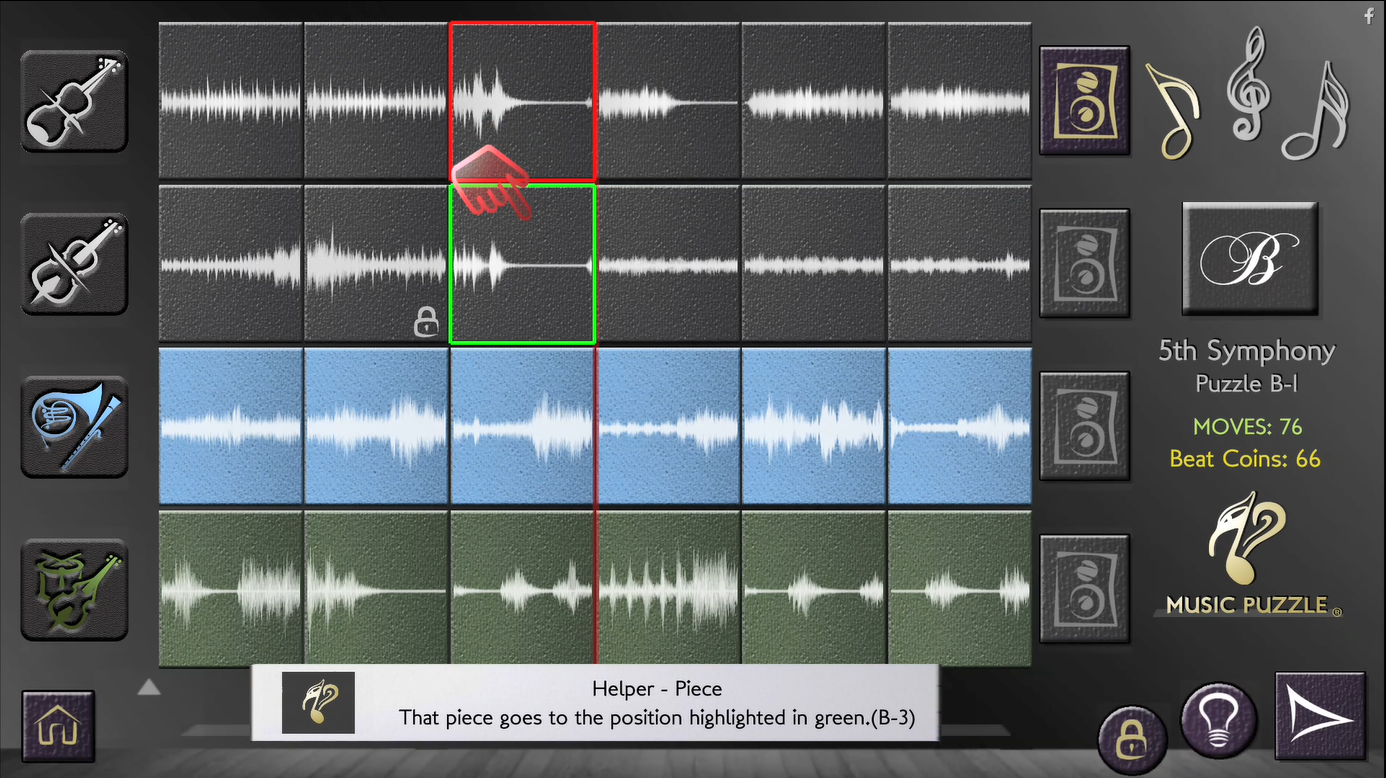Click the red playhead line in green row
Viewport: 1386px width, 778px height.
click(596, 587)
